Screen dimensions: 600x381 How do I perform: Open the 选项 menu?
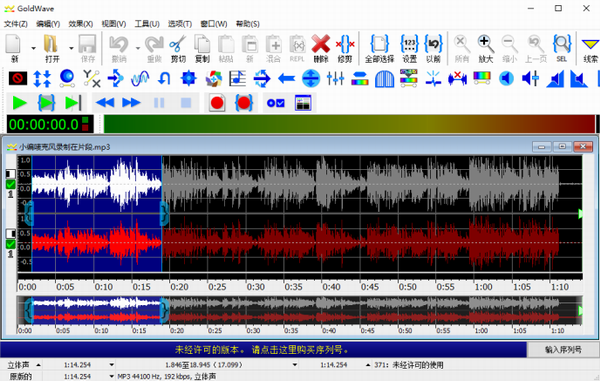click(180, 24)
